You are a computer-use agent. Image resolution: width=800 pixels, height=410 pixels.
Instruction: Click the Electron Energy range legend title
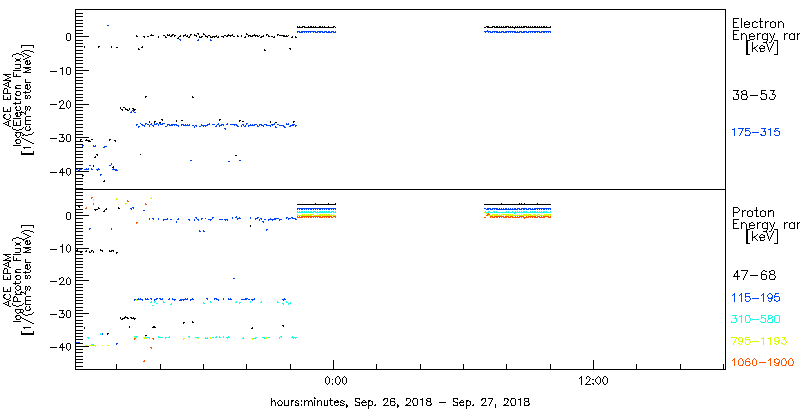765,36
